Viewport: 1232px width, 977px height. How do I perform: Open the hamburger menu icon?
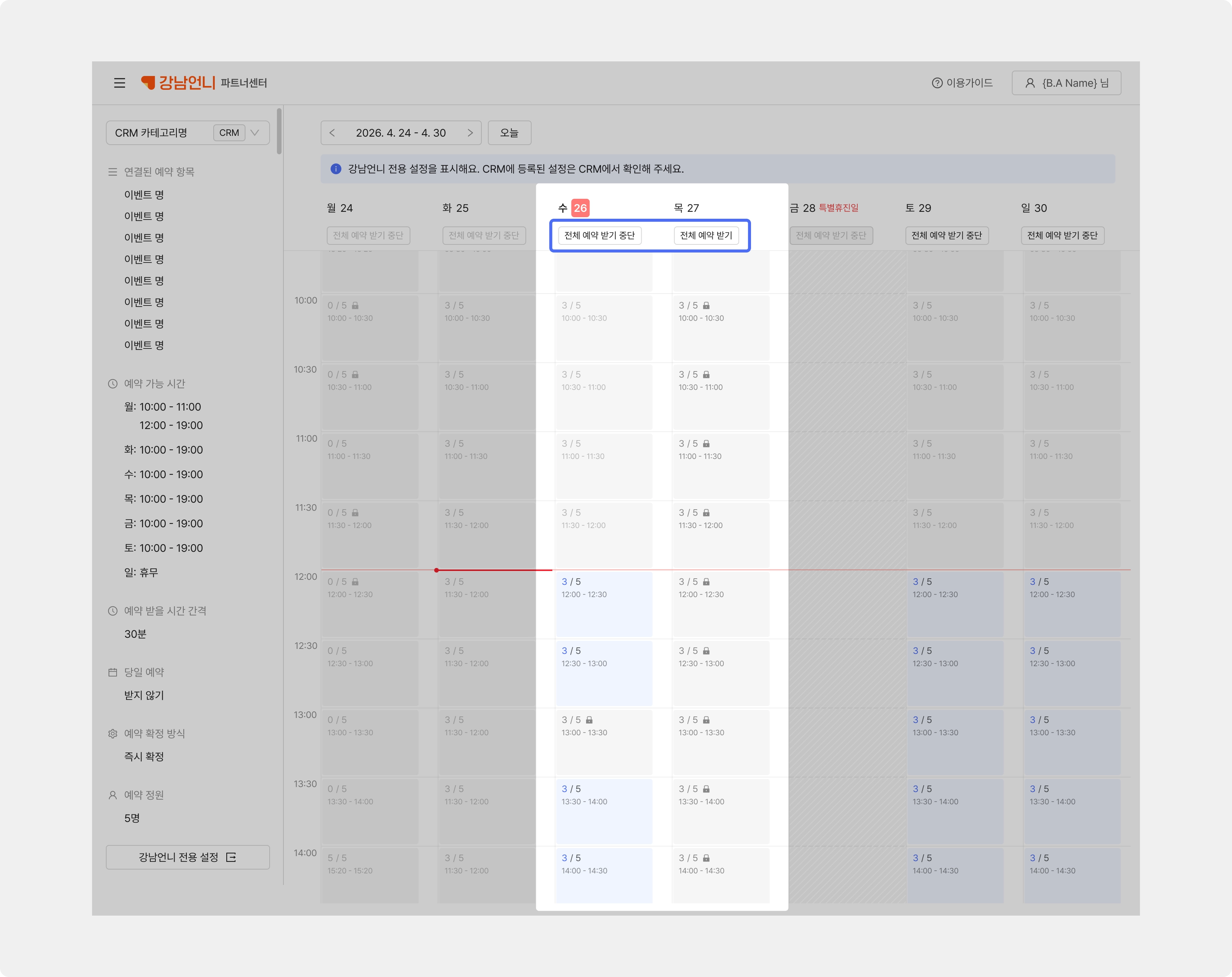click(x=119, y=83)
